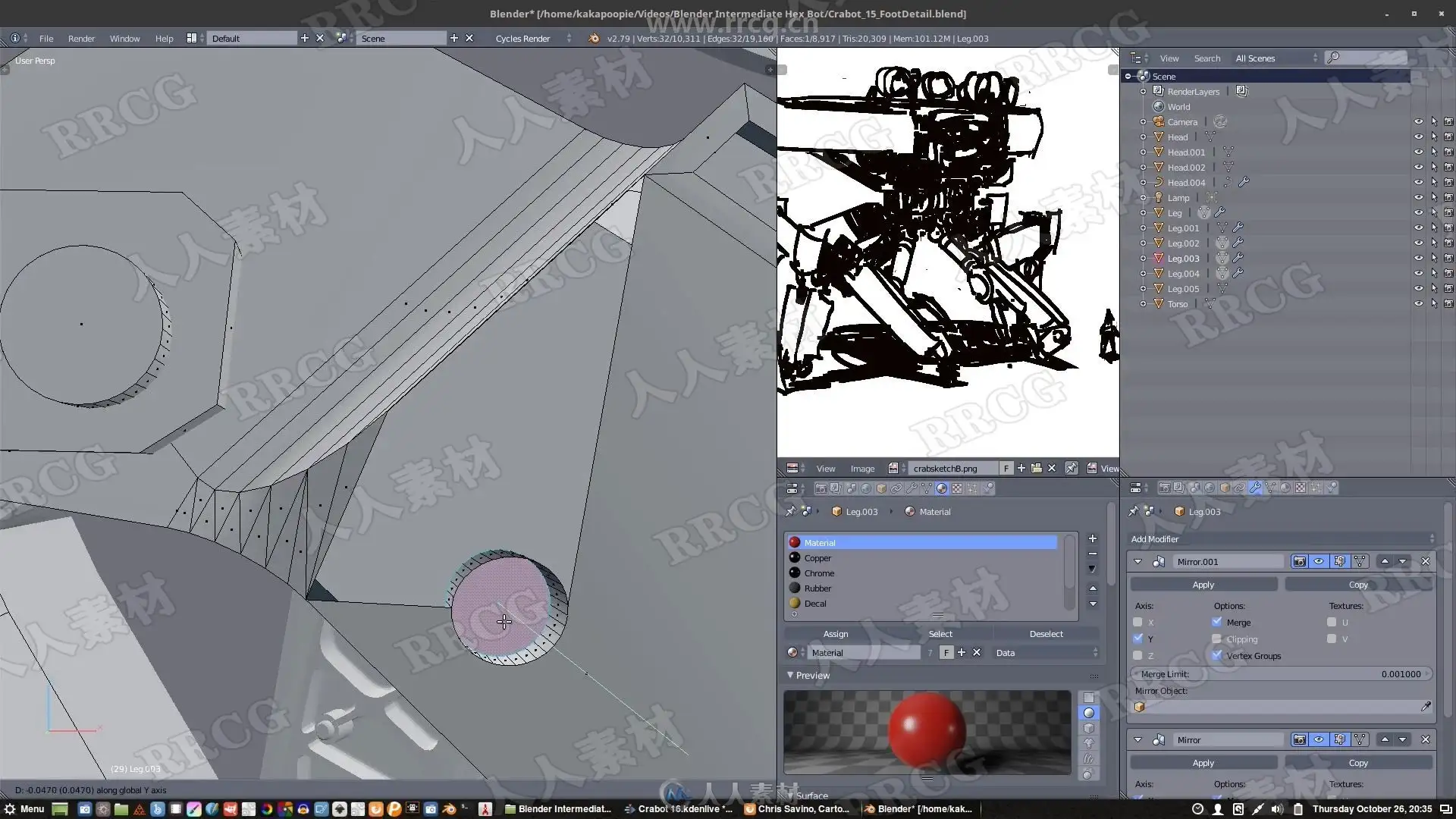Open All Scenes outliner display dropdown

tap(1276, 58)
